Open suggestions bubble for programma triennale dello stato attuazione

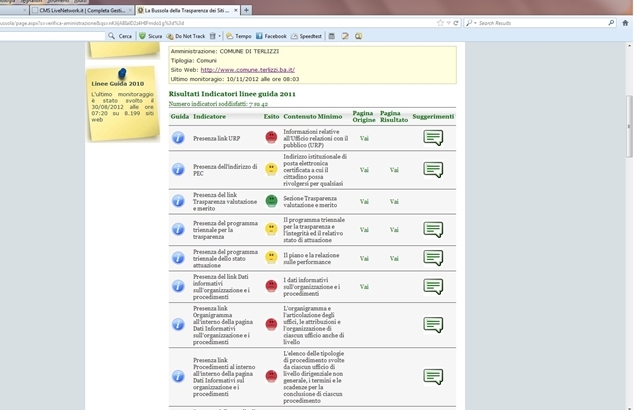coord(433,258)
